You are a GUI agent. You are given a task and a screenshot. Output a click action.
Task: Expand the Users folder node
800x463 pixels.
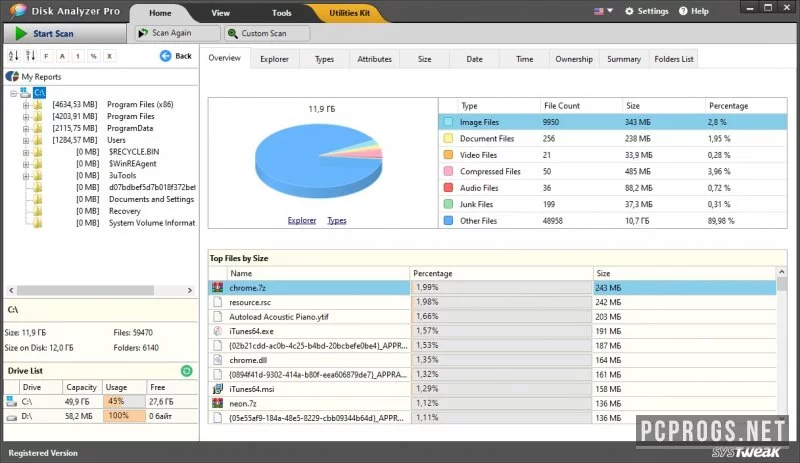[26, 140]
